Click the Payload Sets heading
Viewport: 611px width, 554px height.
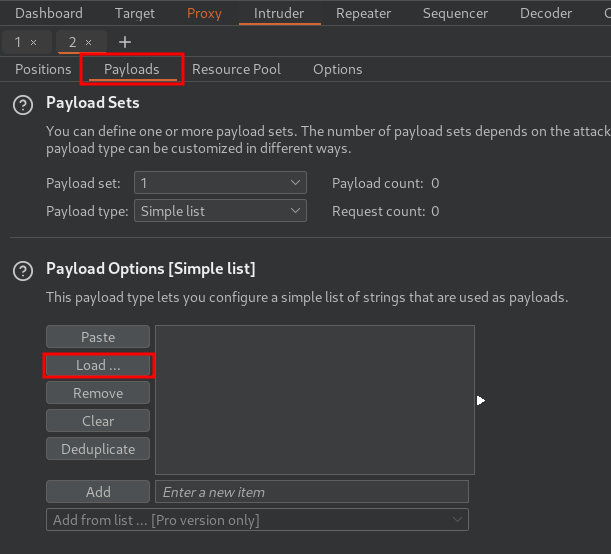pos(93,103)
